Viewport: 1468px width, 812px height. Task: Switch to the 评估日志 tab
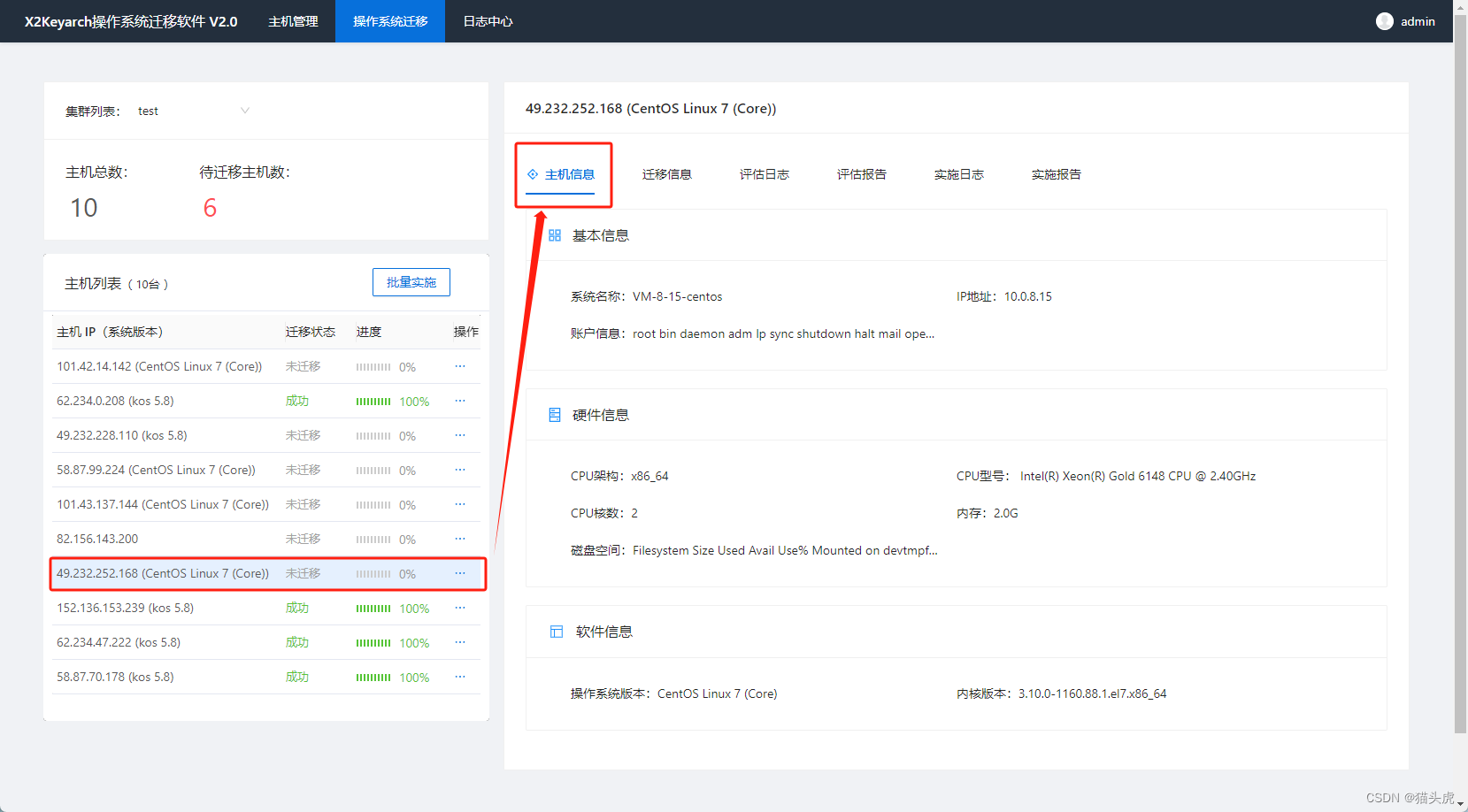click(765, 174)
